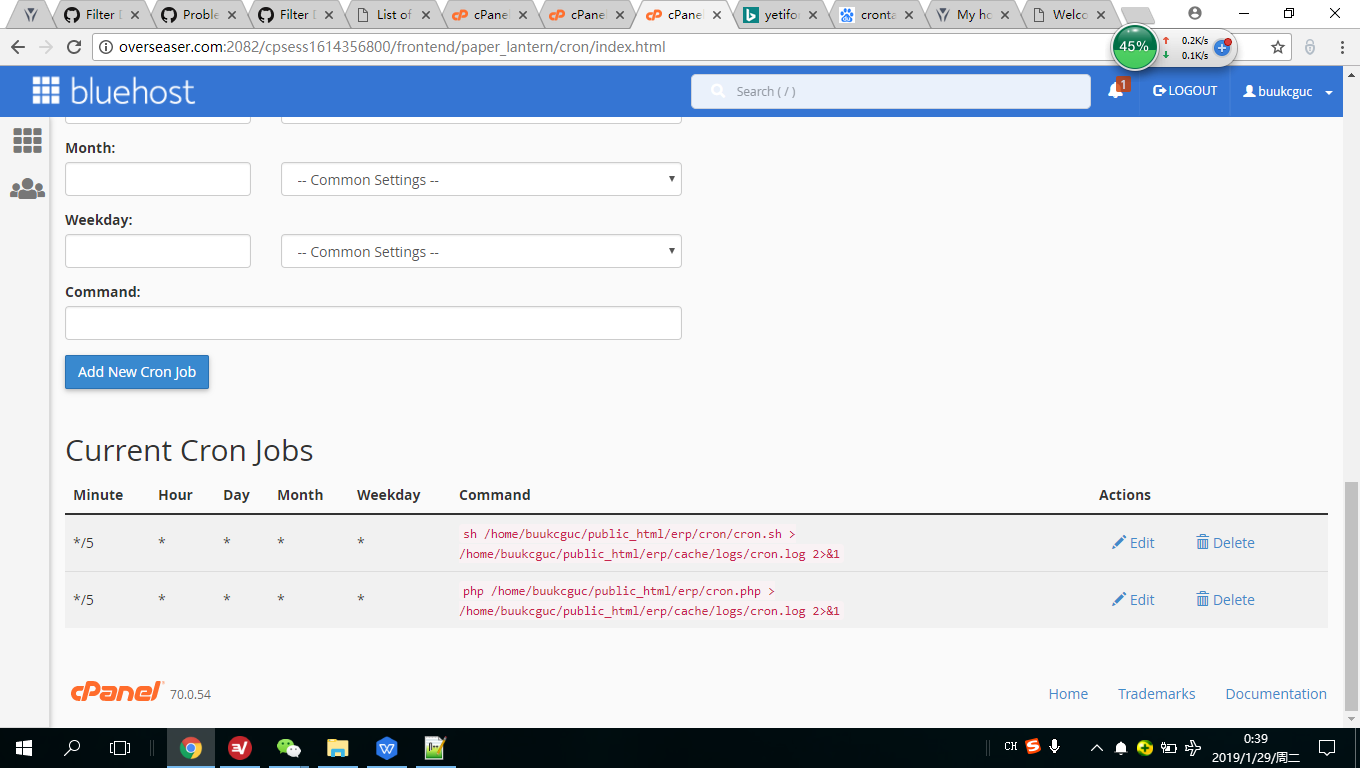Expand the buukcguc user menu
The image size is (1360, 768).
[1288, 91]
